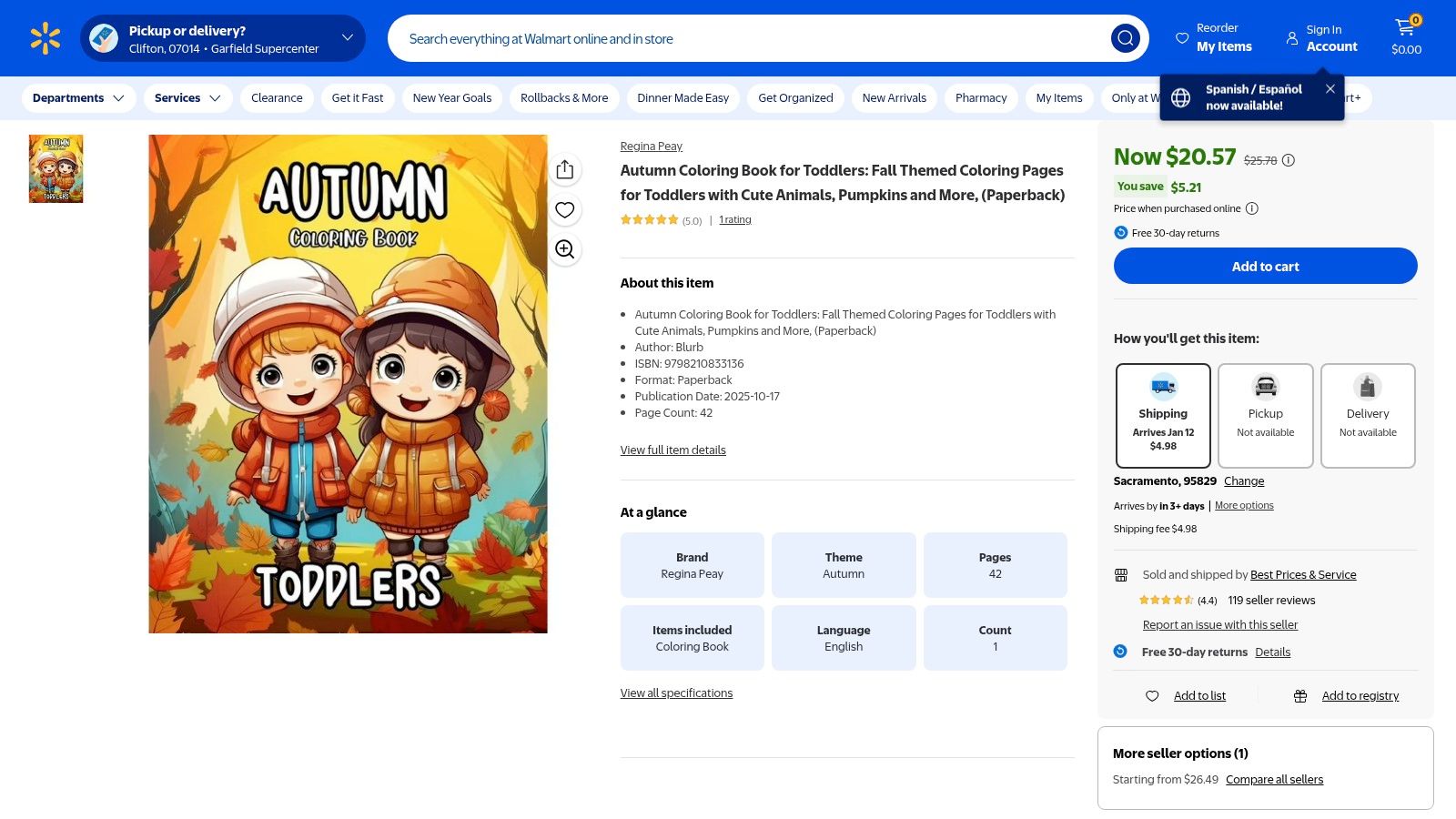Click the search magnifier button
The image size is (1456, 819).
point(1125,38)
